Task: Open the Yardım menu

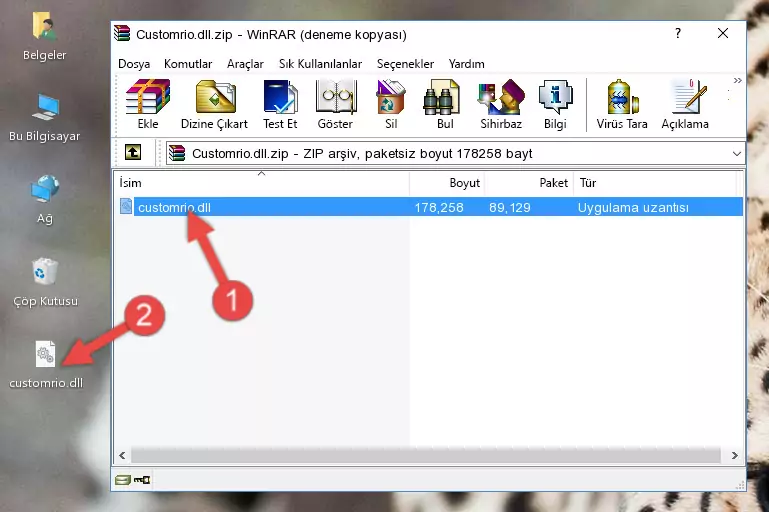Action: tap(466, 64)
